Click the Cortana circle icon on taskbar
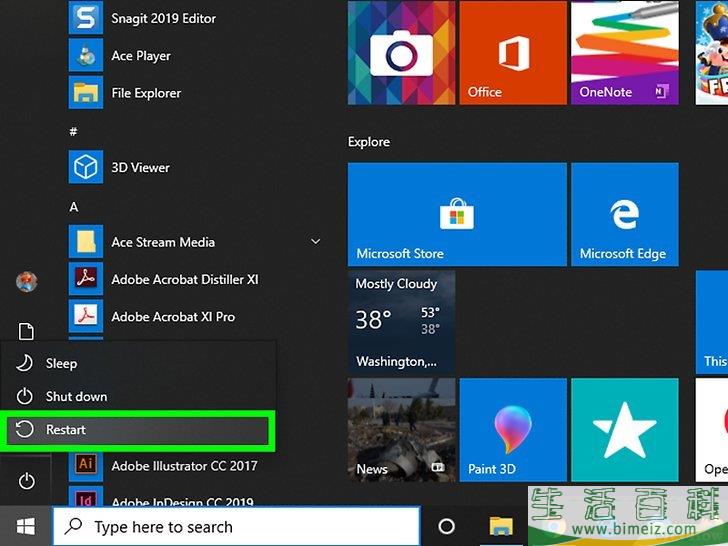The image size is (728, 546). pos(447,526)
